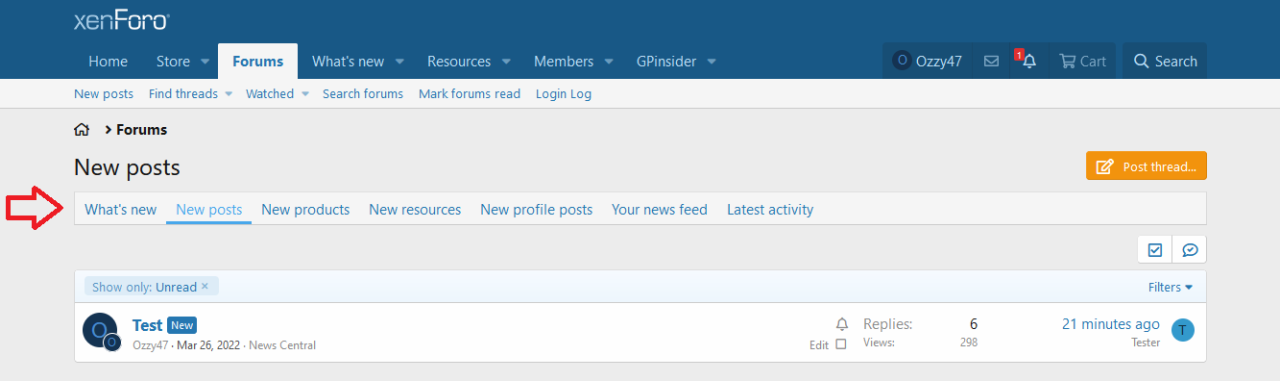Select the New posts tab
Screen dimensions: 1280x381
(x=209, y=210)
